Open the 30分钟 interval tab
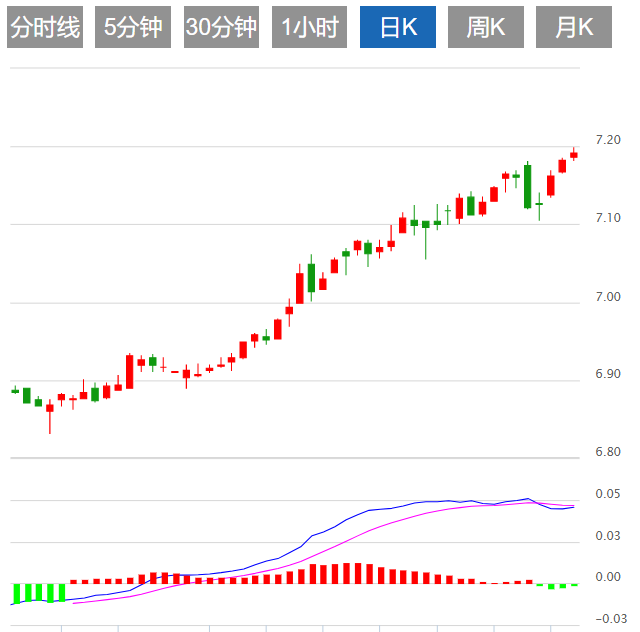The height and width of the screenshot is (632, 640). point(221,27)
